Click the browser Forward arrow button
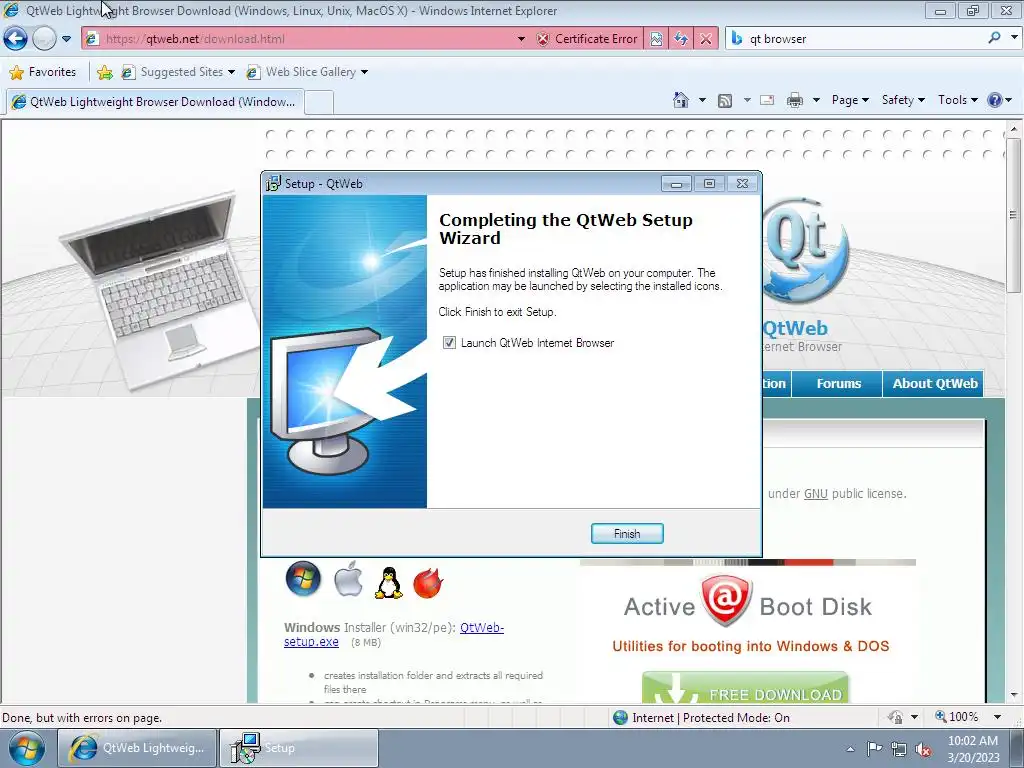 [x=44, y=39]
